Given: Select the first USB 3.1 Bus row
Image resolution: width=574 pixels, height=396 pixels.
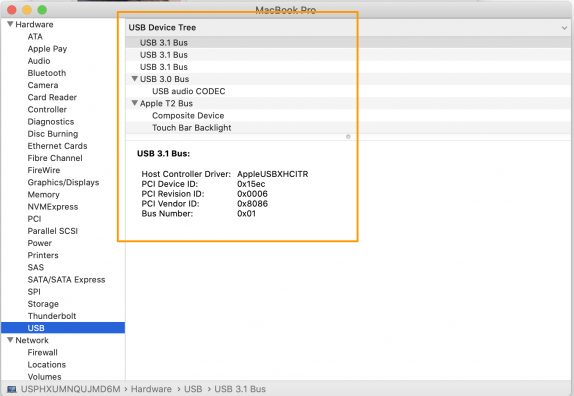Looking at the screenshot, I should 349,42.
